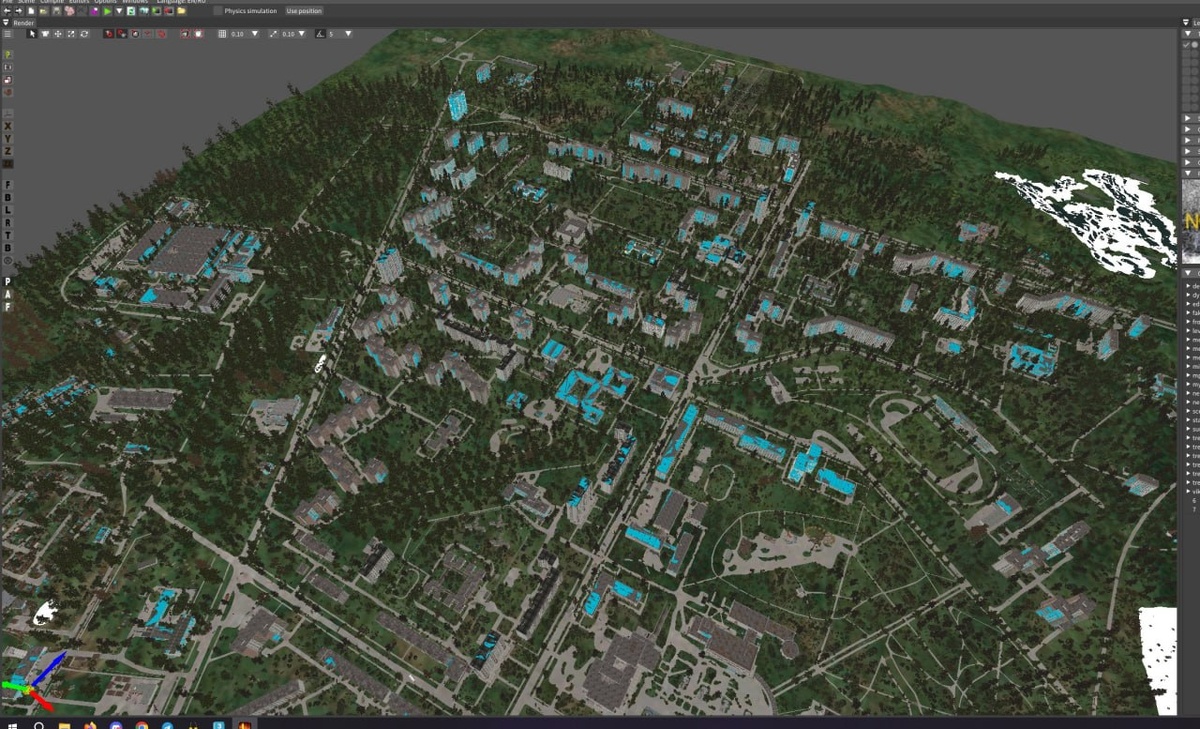1200x729 pixels.
Task: Collapse panel using arrow beside Render
Action: 6,23
